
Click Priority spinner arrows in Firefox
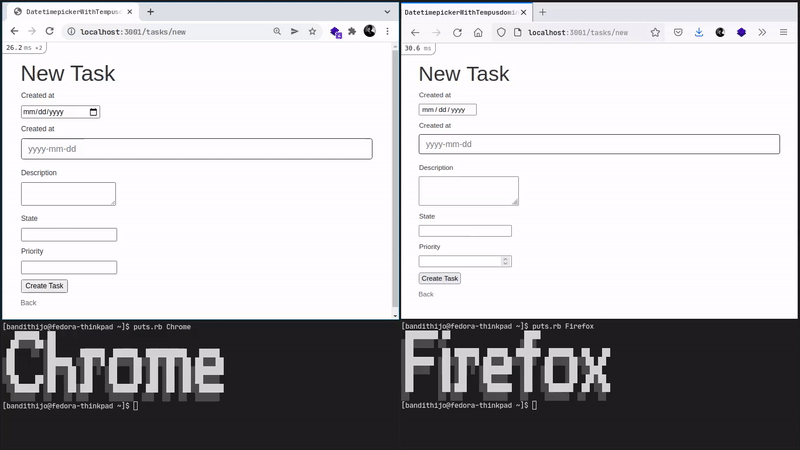click(x=505, y=261)
